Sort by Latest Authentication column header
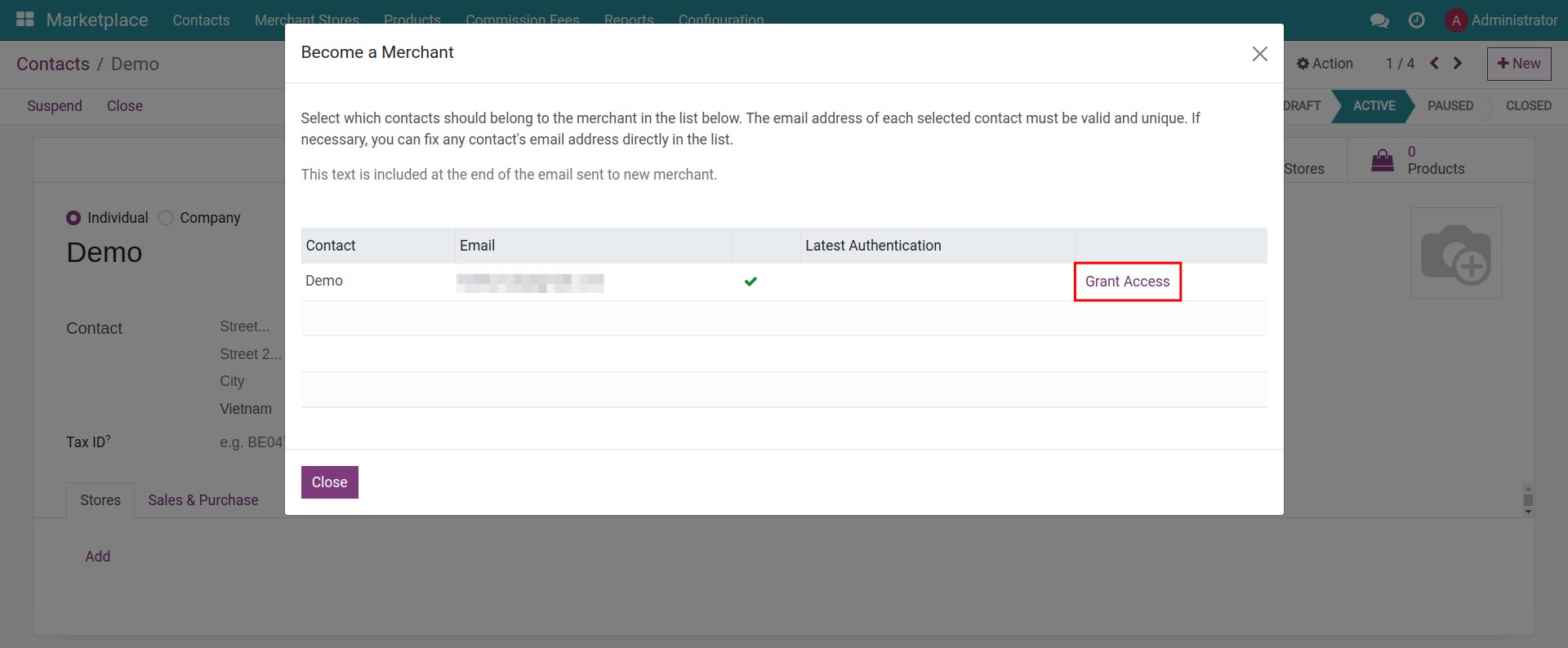 tap(937, 246)
